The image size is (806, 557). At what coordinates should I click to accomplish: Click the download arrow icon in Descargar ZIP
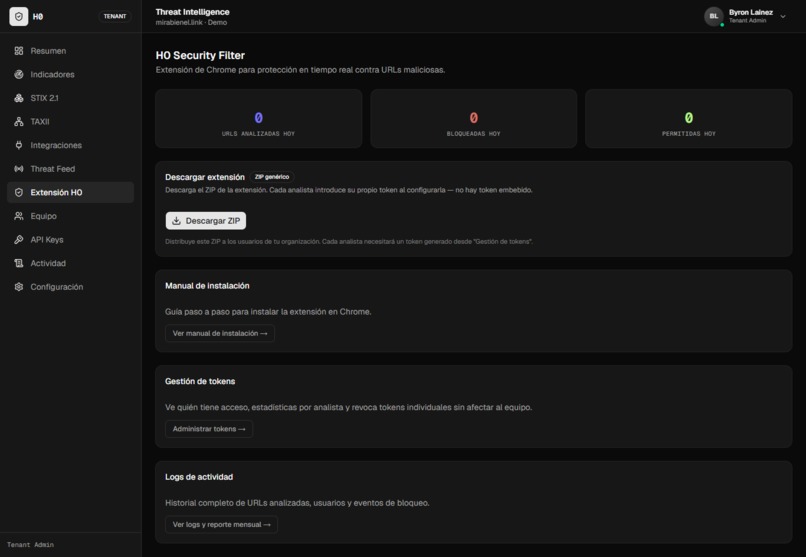tap(176, 221)
